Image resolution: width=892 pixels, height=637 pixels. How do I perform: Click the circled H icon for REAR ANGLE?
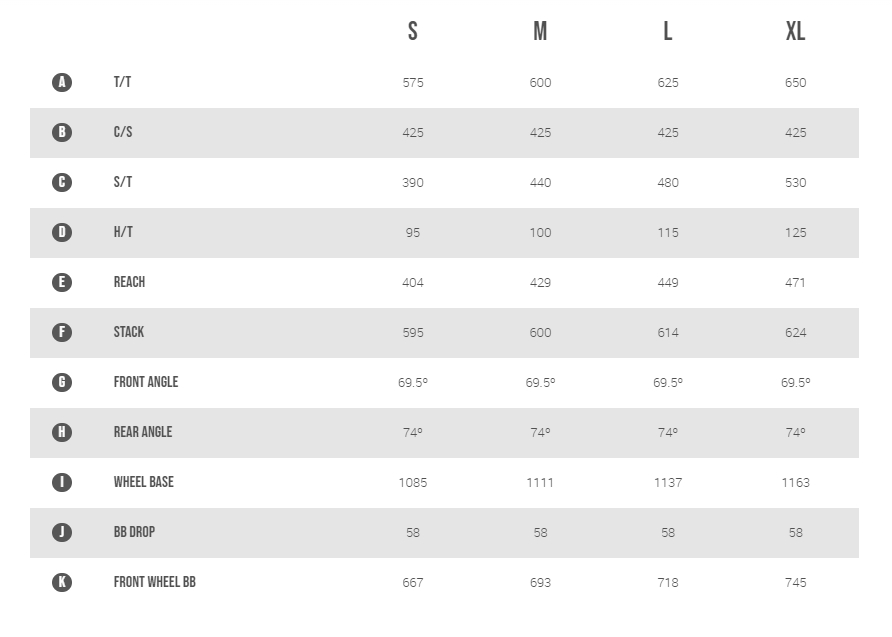click(62, 432)
